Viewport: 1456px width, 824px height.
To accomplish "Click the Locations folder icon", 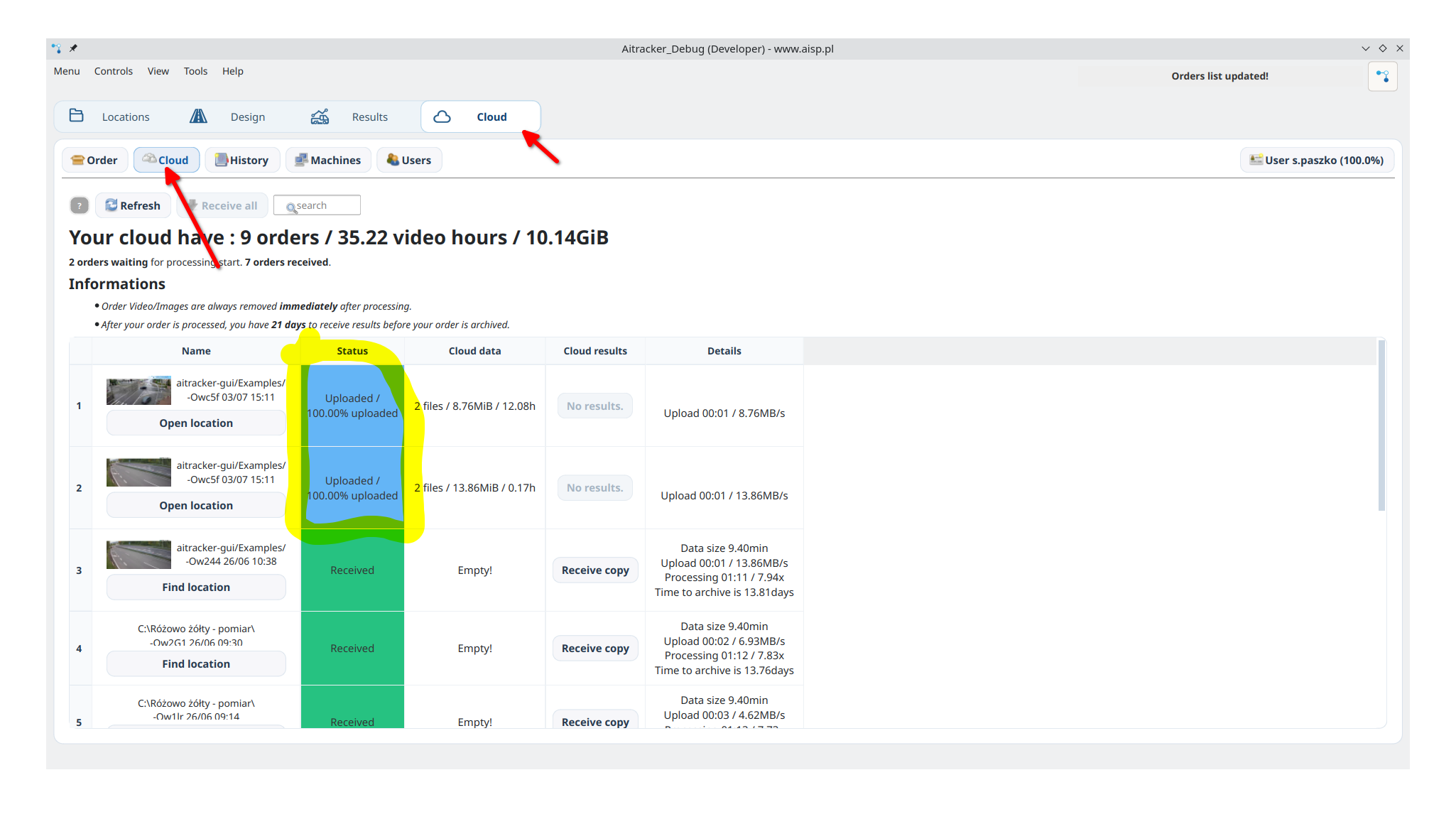I will [x=77, y=116].
